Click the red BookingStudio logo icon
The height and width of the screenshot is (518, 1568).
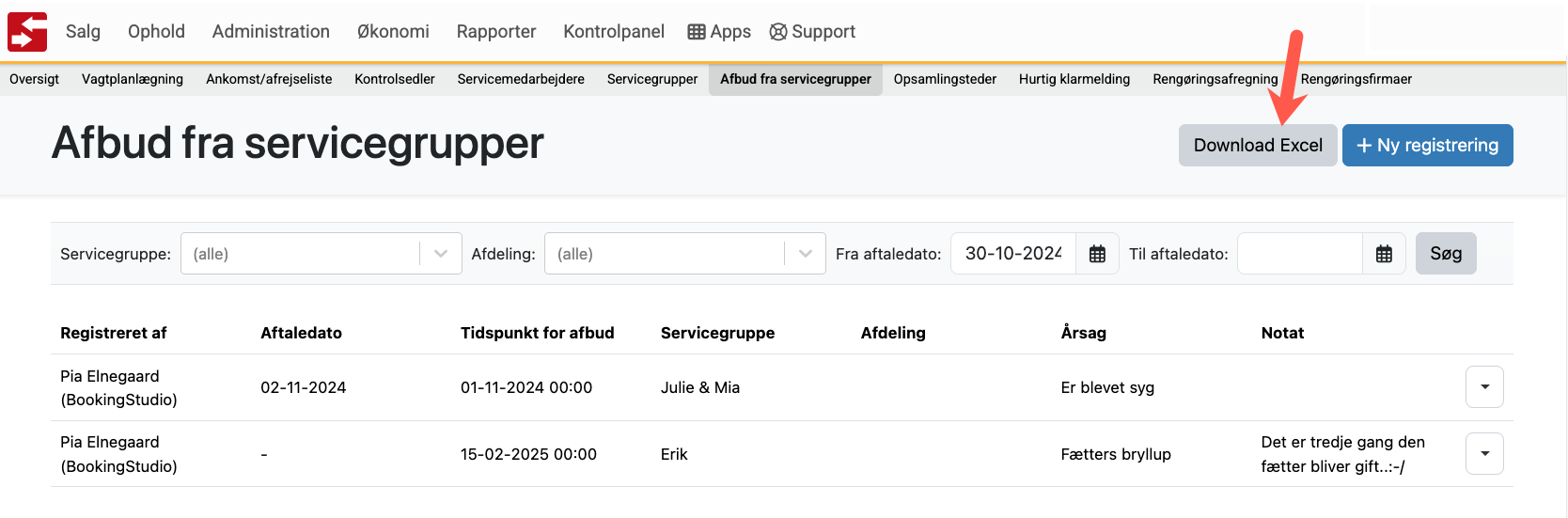(x=27, y=32)
